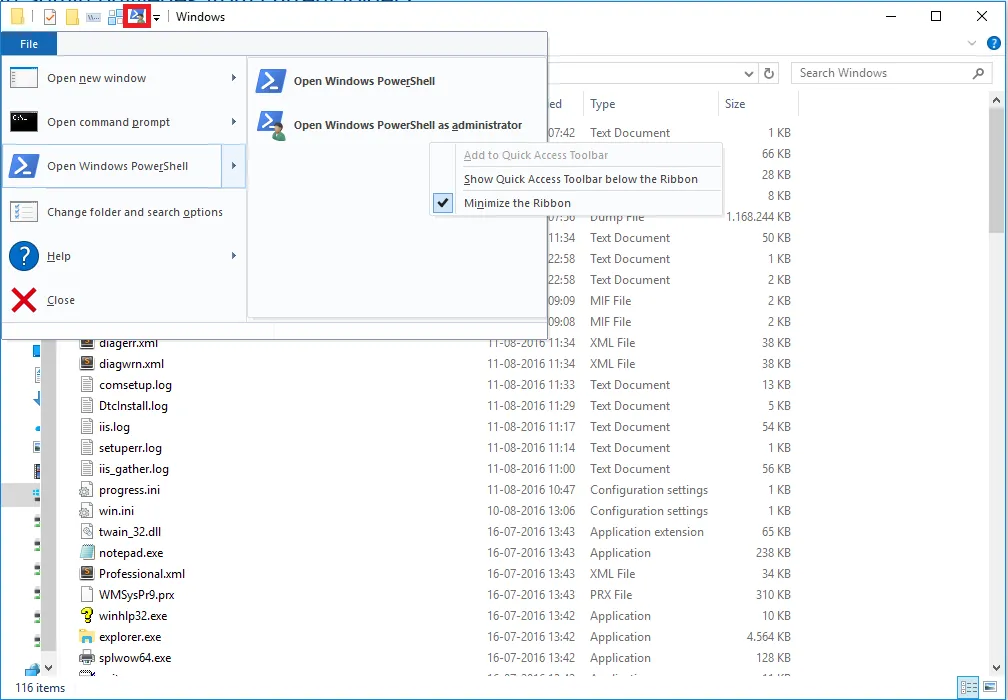Expand the ribbon with the chevron near Help
Viewport: 1008px width, 700px height.
[971, 44]
